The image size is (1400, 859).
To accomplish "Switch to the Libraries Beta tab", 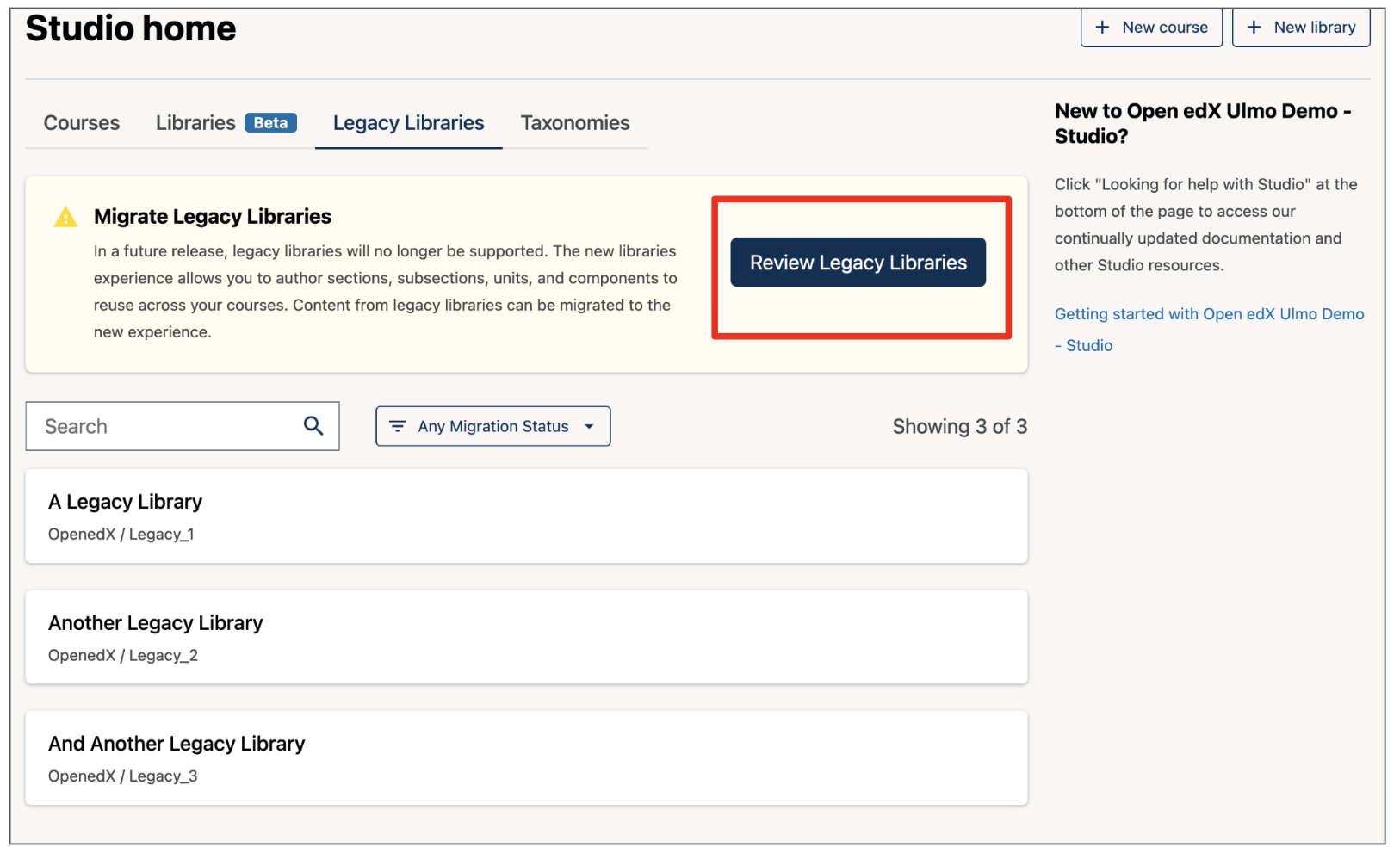I will pos(195,122).
